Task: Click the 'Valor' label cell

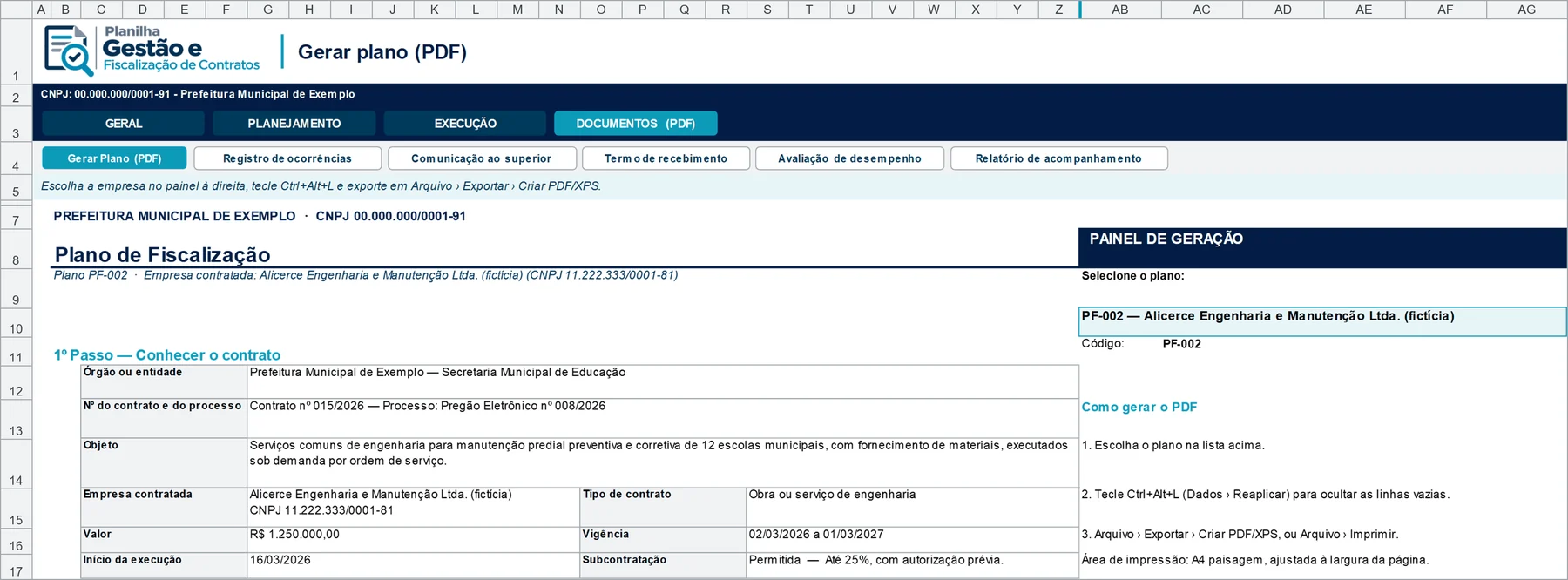Action: pyautogui.click(x=164, y=540)
